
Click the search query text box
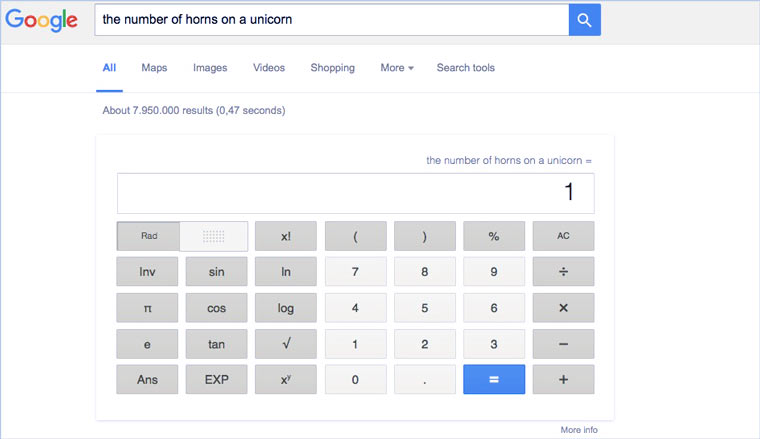331,20
